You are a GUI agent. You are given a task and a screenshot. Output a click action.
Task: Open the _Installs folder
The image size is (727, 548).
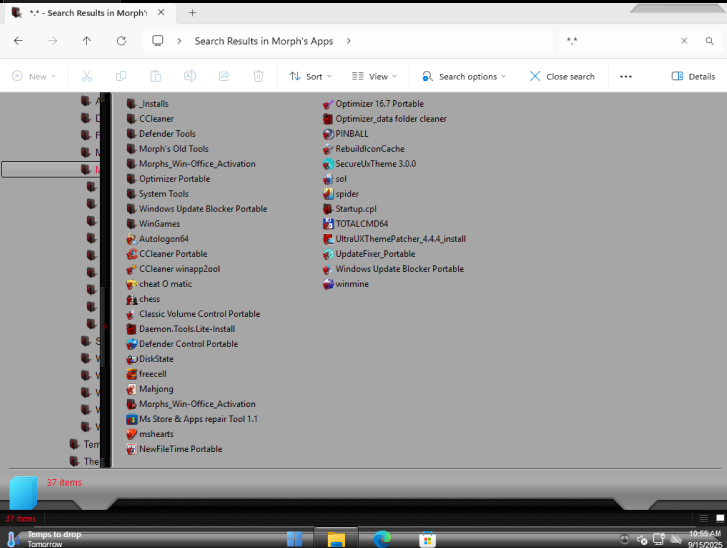[148, 104]
